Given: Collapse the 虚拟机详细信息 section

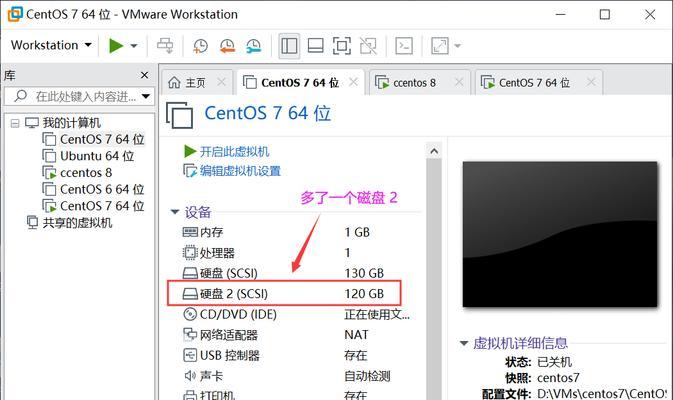Looking at the screenshot, I should [x=464, y=343].
